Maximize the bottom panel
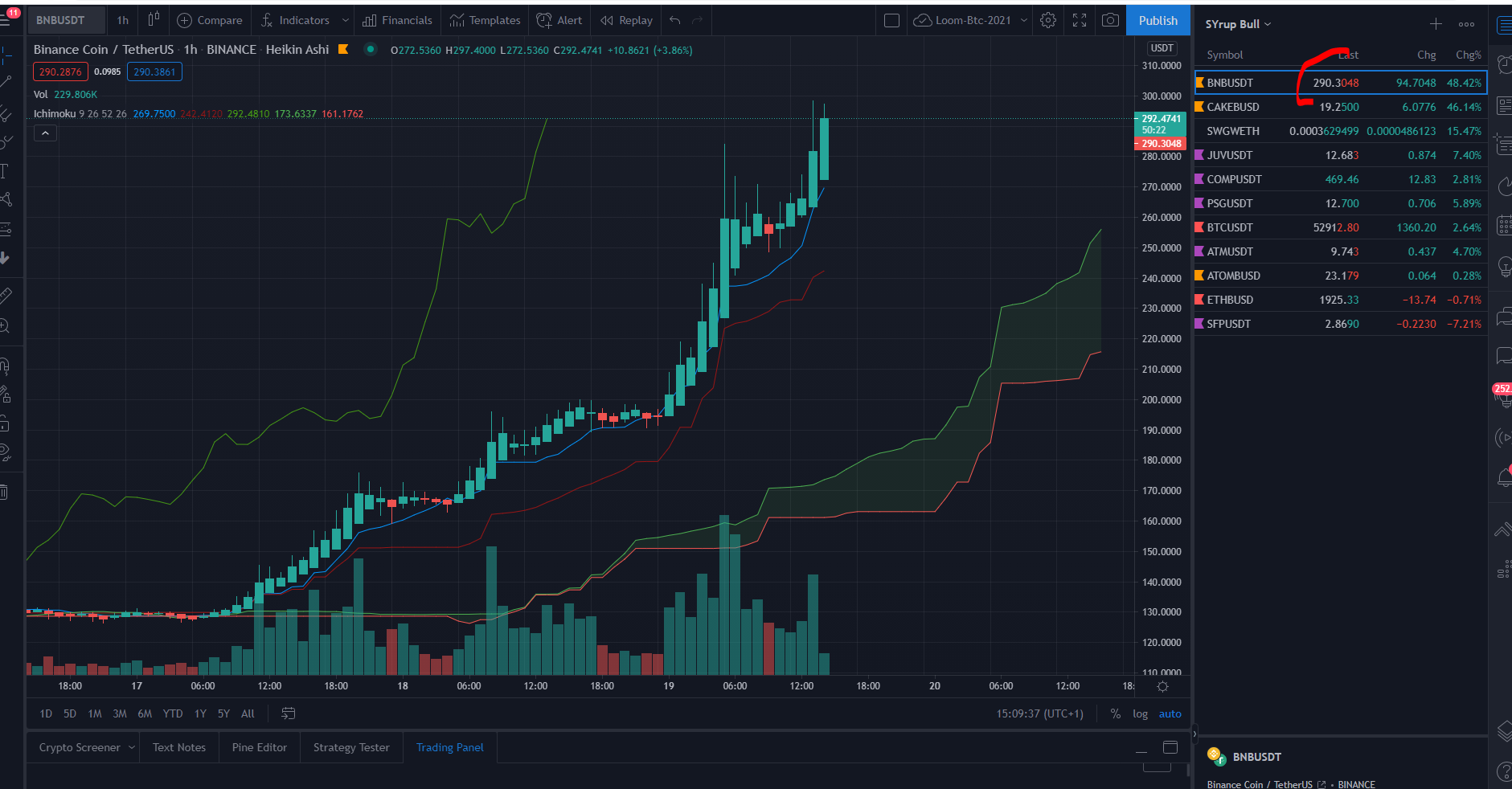1512x789 pixels. coord(1170,747)
